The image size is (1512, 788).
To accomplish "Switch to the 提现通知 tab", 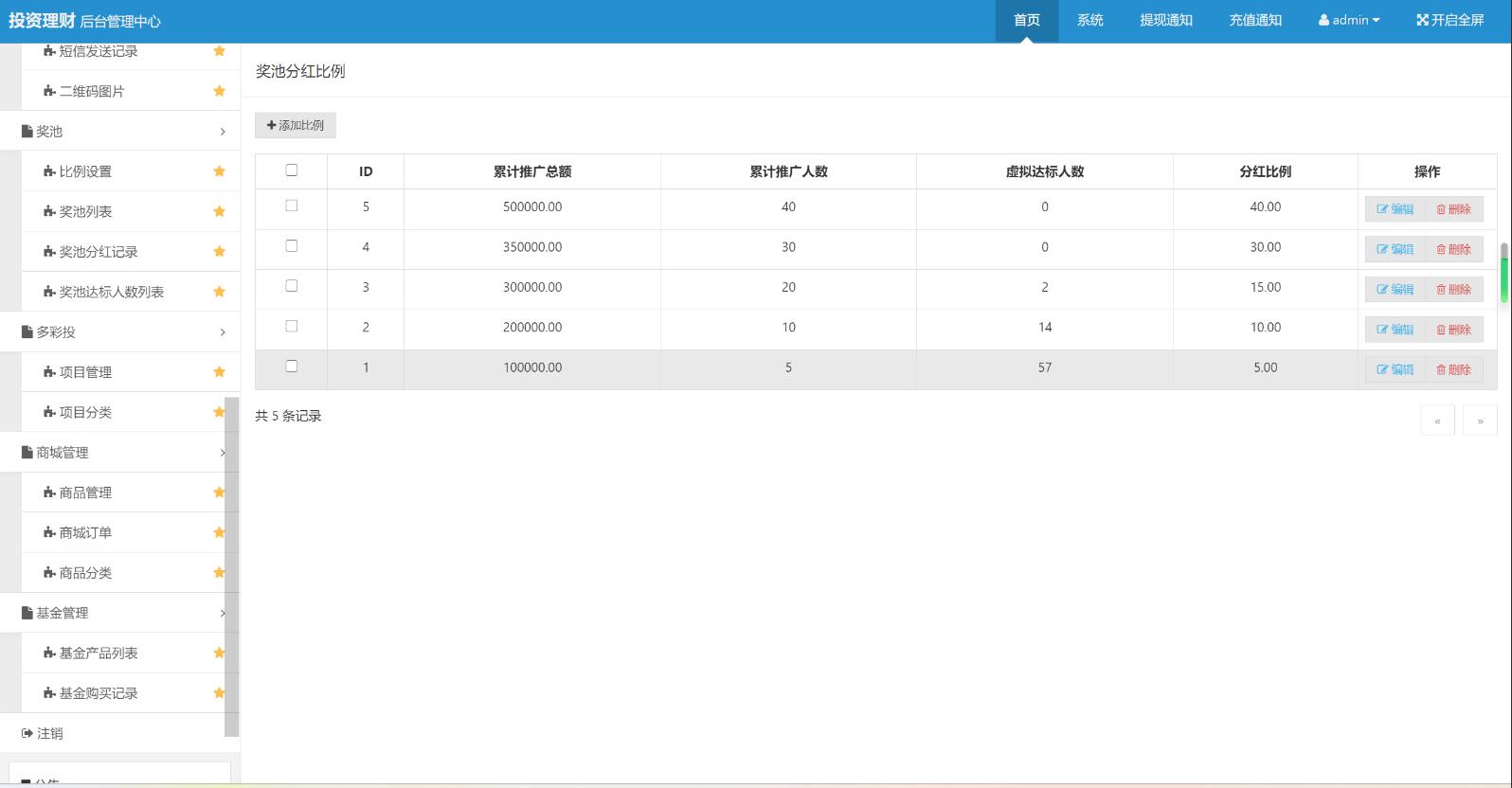I will pos(1165,20).
